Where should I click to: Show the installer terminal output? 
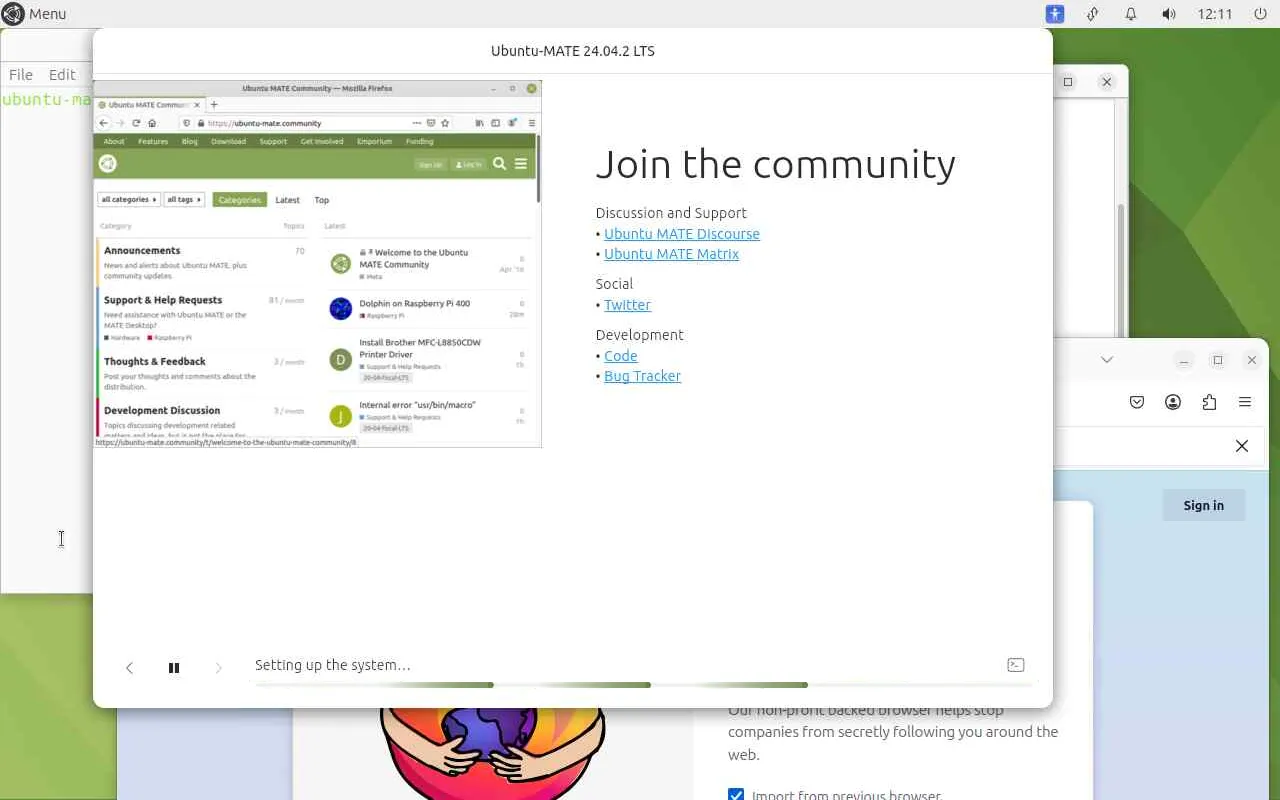coord(1015,665)
